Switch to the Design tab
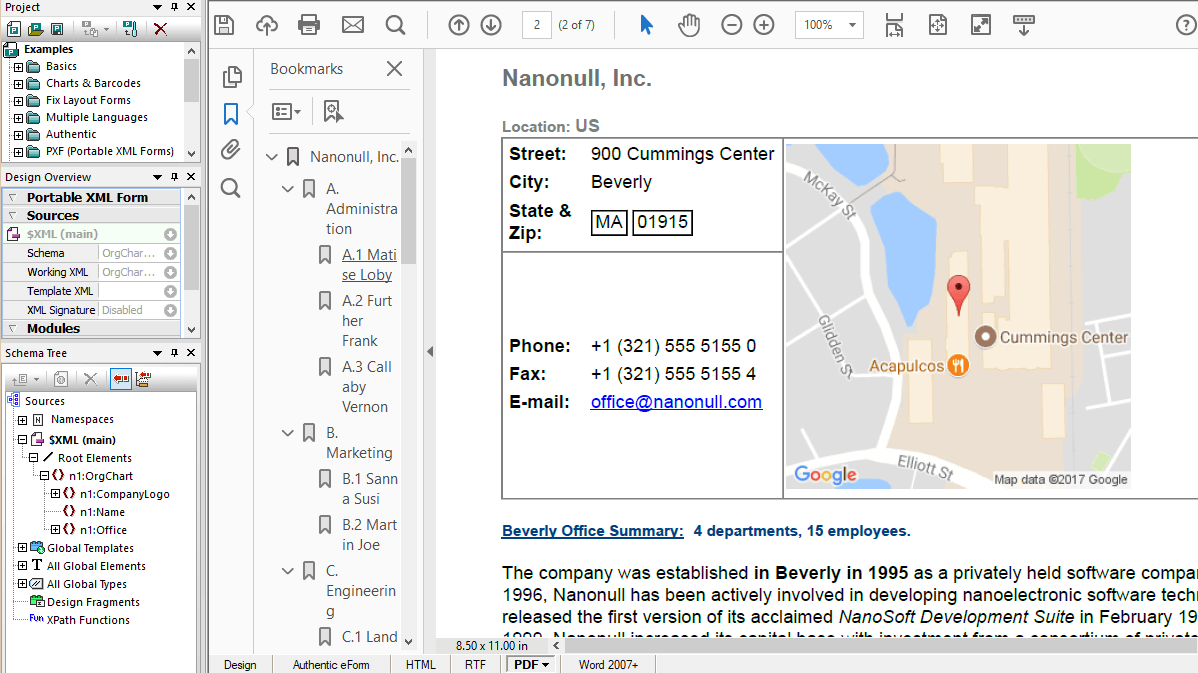Image resolution: width=1198 pixels, height=673 pixels. click(240, 664)
